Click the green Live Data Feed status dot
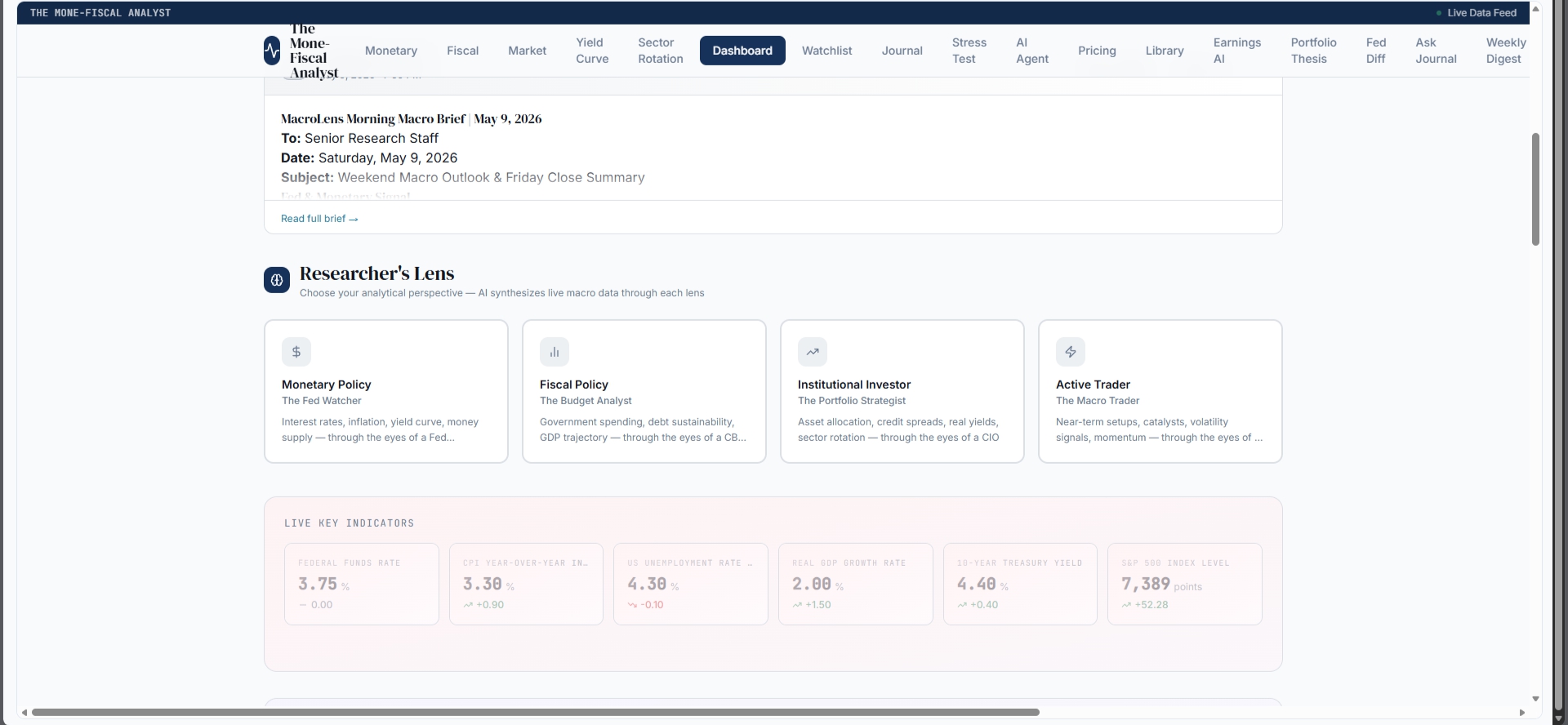This screenshot has width=1568, height=725. click(x=1439, y=13)
